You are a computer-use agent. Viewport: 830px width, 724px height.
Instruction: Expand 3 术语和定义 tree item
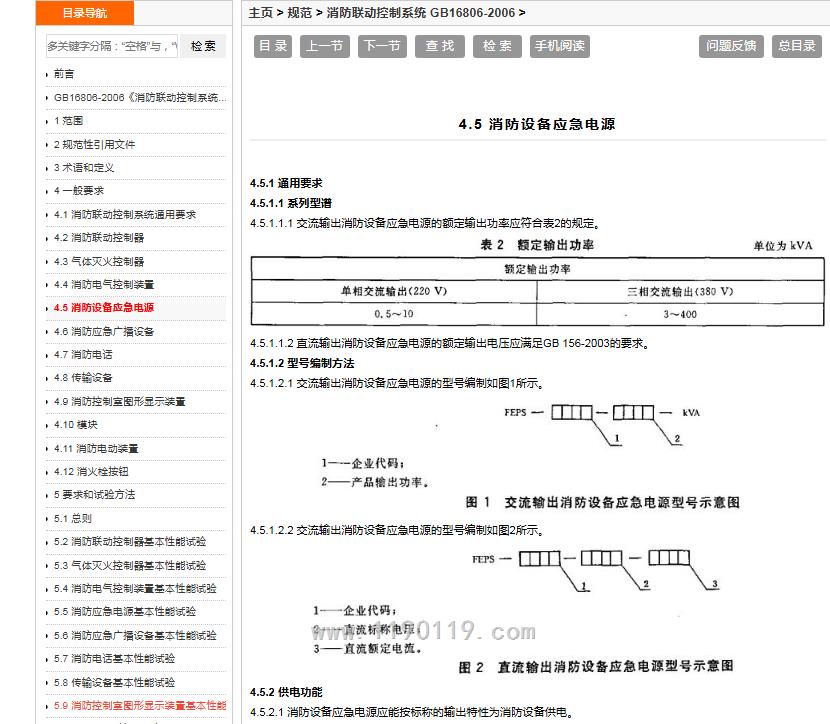[x=84, y=168]
